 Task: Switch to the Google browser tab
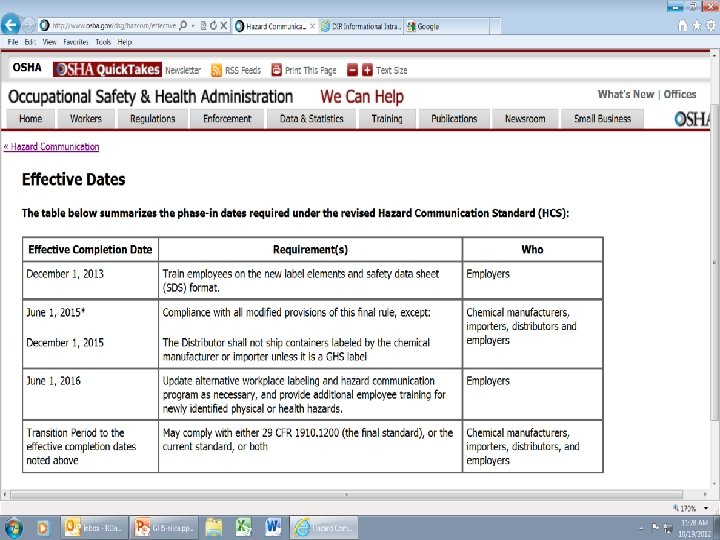click(x=446, y=26)
